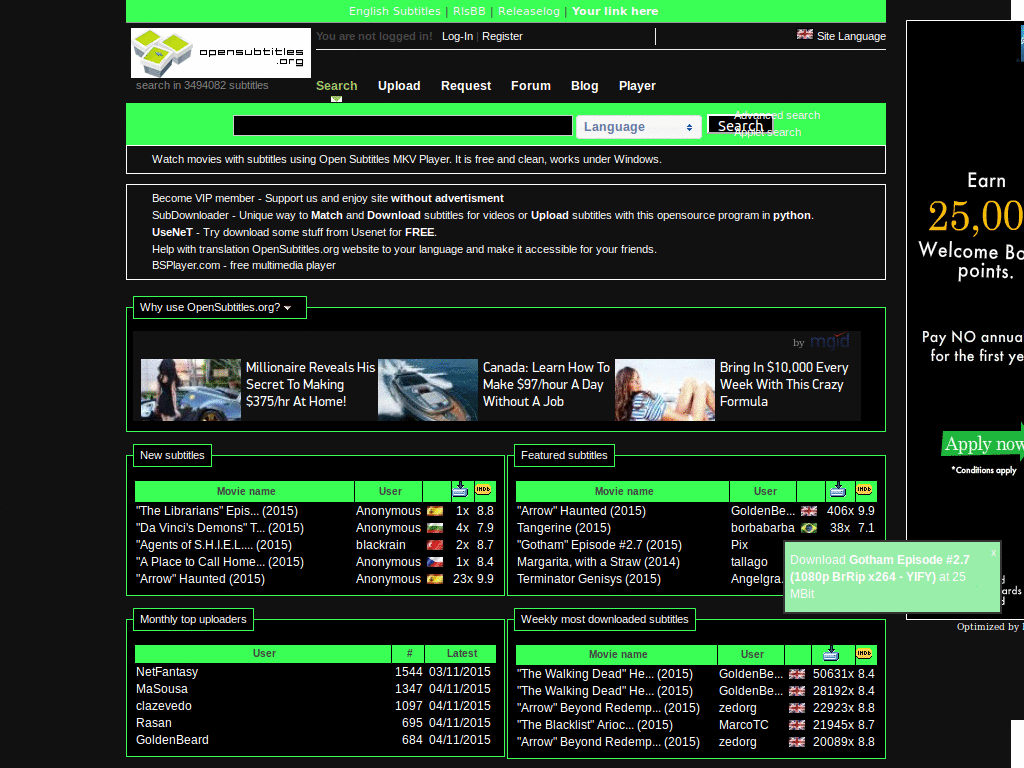Click the flag in the 28192x Walking Dead row
Image resolution: width=1024 pixels, height=768 pixels.
tap(797, 691)
